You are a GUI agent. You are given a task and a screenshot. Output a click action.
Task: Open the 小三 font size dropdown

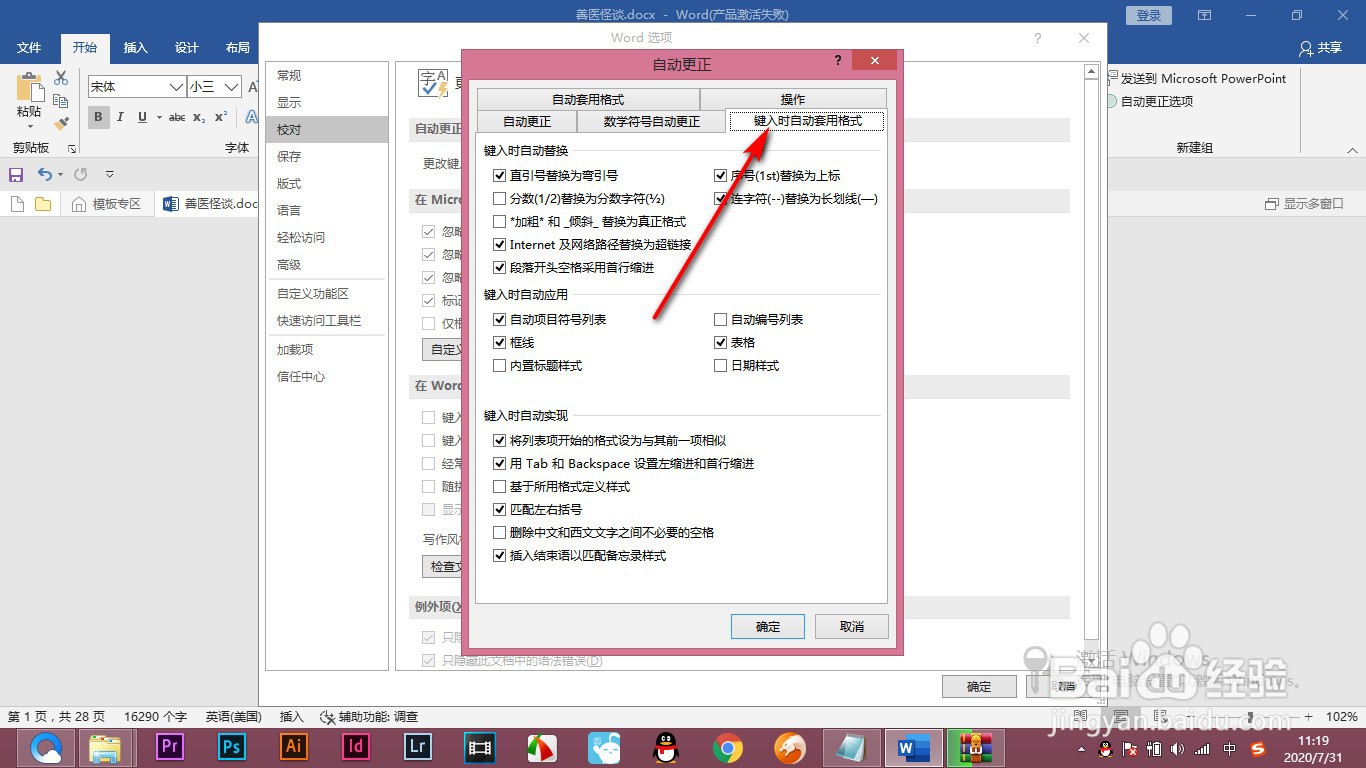pyautogui.click(x=232, y=87)
